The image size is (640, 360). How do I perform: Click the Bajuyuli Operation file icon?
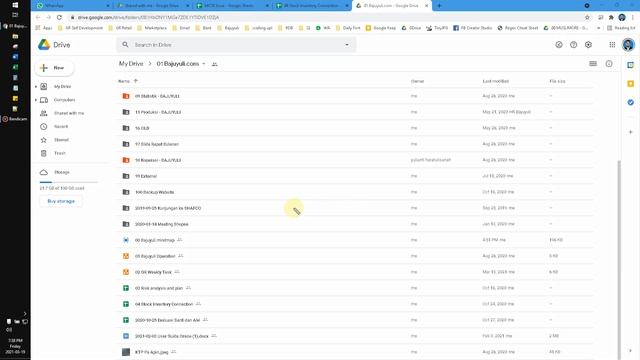(126, 256)
